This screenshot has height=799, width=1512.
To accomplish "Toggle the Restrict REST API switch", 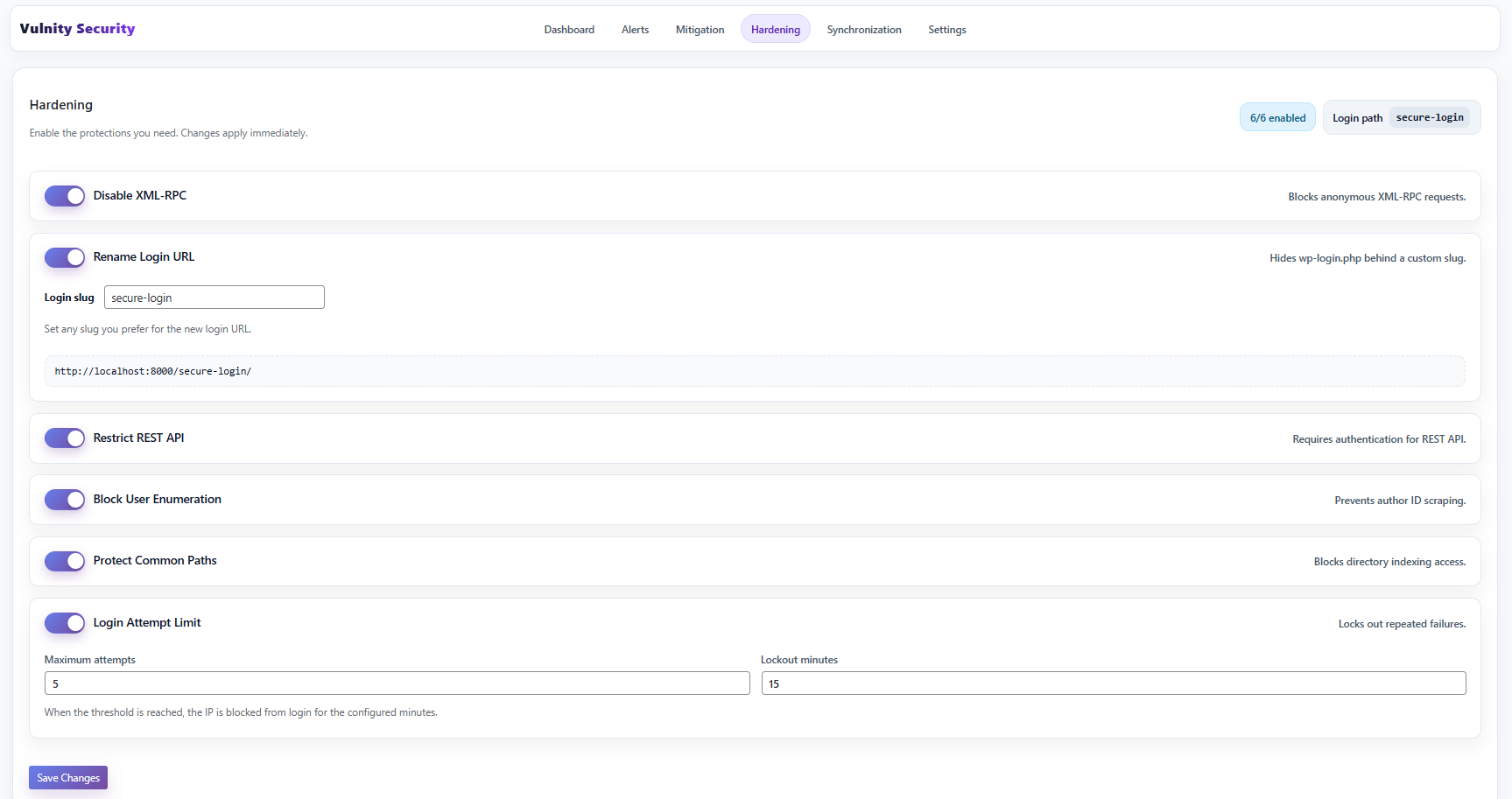I will (x=65, y=438).
